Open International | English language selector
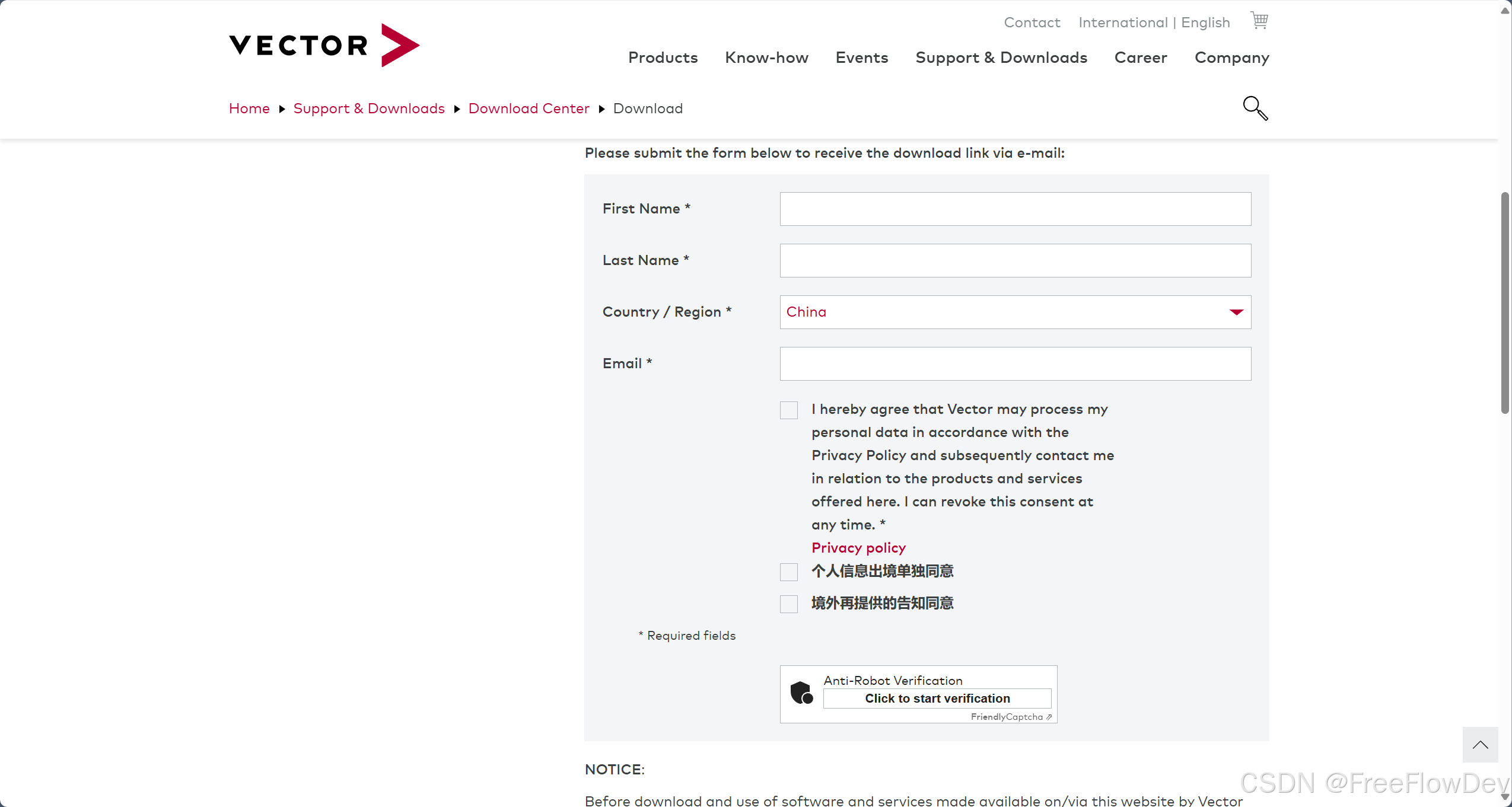The height and width of the screenshot is (807, 1512). click(x=1154, y=23)
